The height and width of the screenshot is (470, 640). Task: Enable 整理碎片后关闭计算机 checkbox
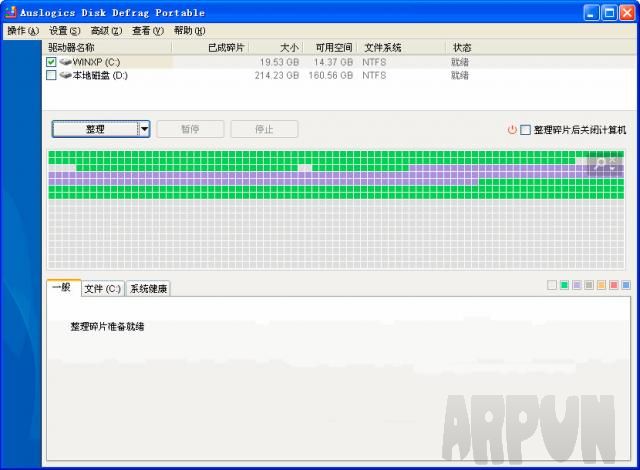pyautogui.click(x=525, y=130)
